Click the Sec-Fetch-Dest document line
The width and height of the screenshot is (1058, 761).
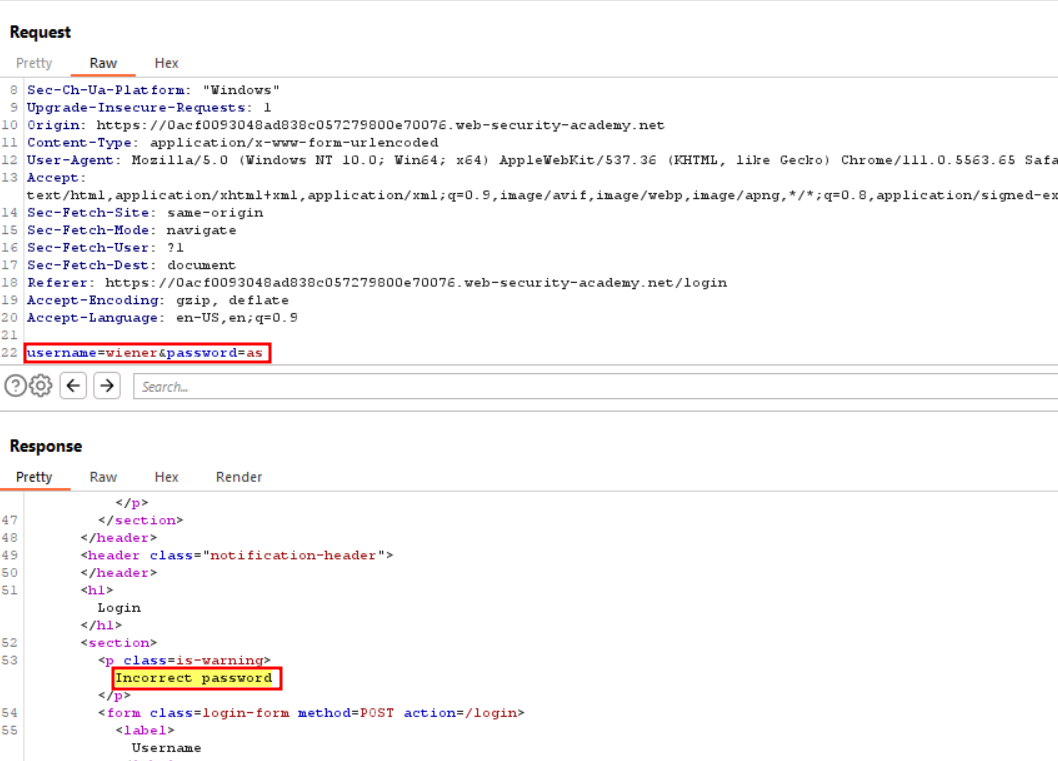(132, 265)
